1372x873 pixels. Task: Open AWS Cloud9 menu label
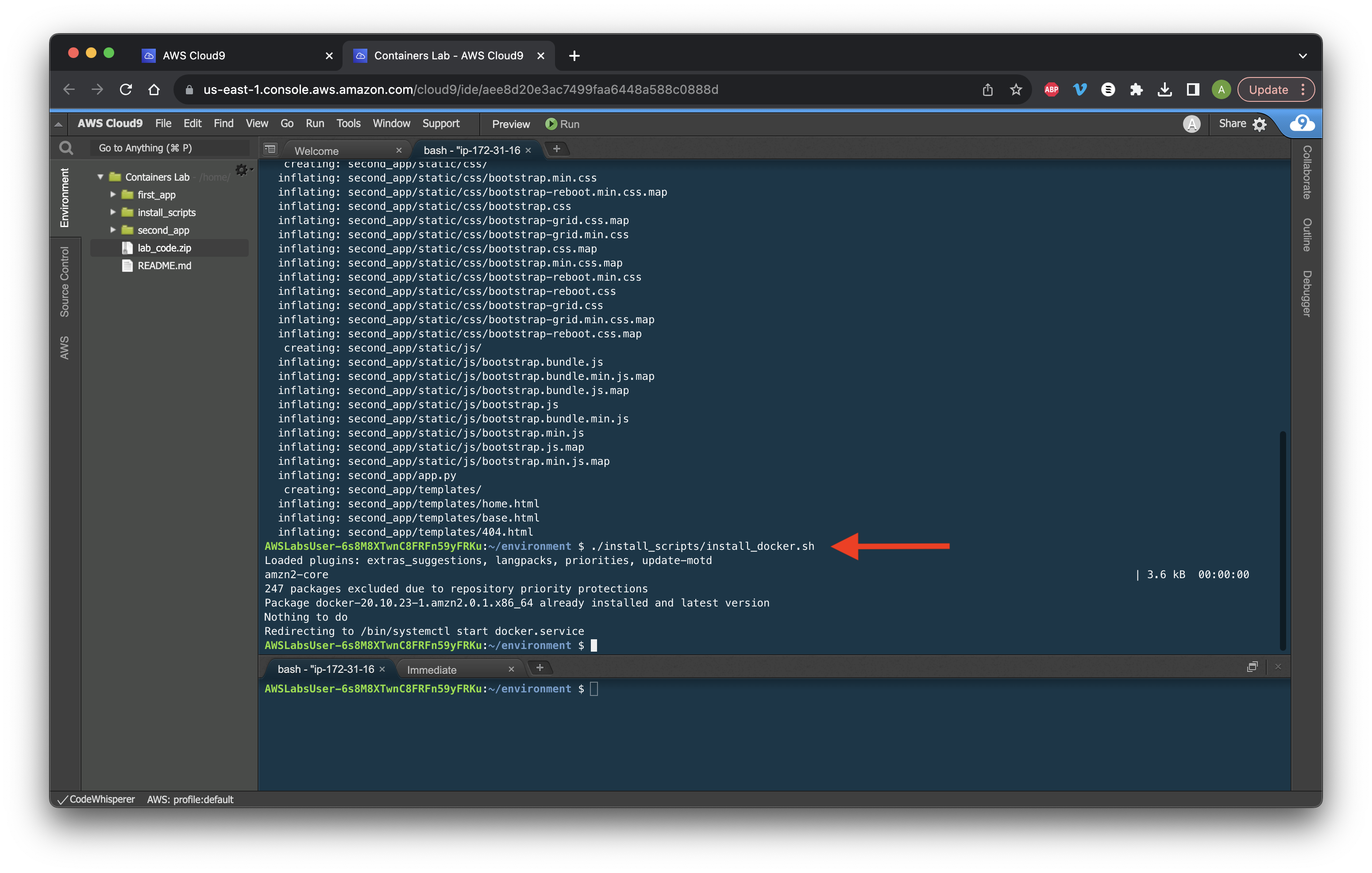(110, 124)
